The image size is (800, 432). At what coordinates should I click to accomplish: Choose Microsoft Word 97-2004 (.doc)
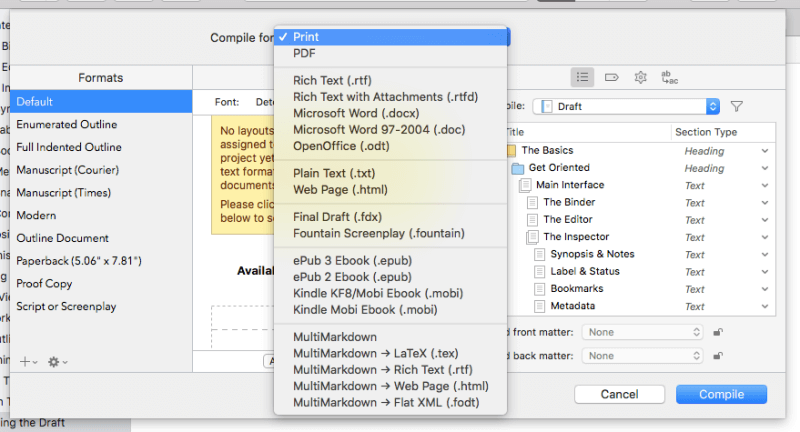pos(391,130)
